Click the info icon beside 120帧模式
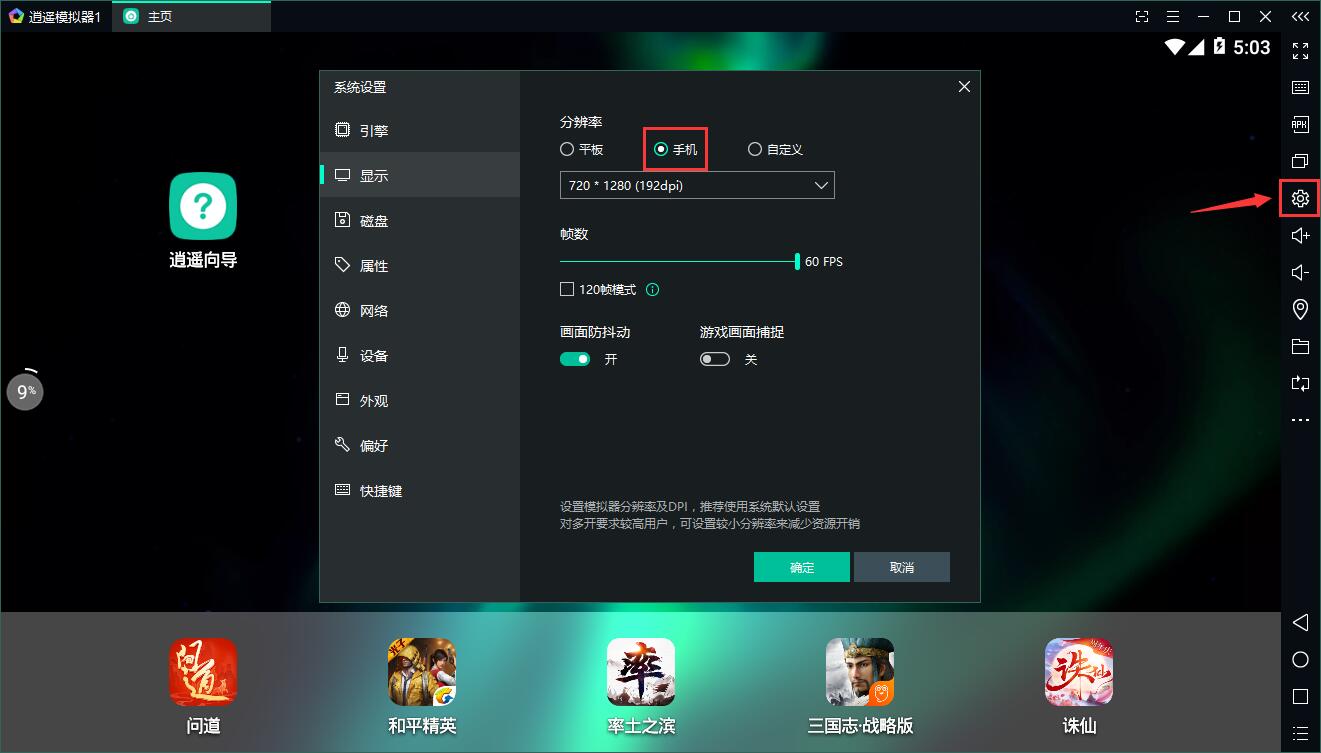 pos(653,289)
